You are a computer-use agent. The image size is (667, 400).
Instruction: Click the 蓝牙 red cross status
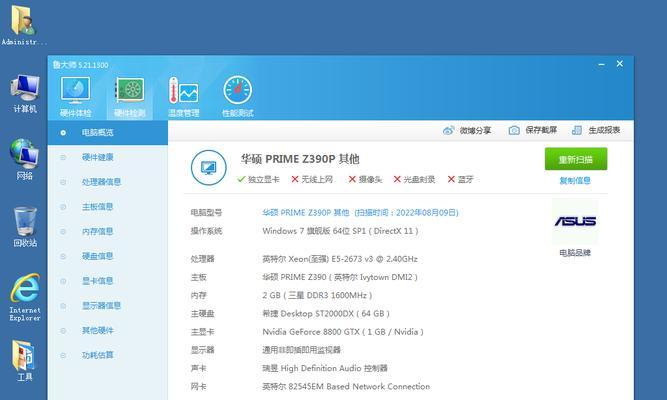pos(460,180)
